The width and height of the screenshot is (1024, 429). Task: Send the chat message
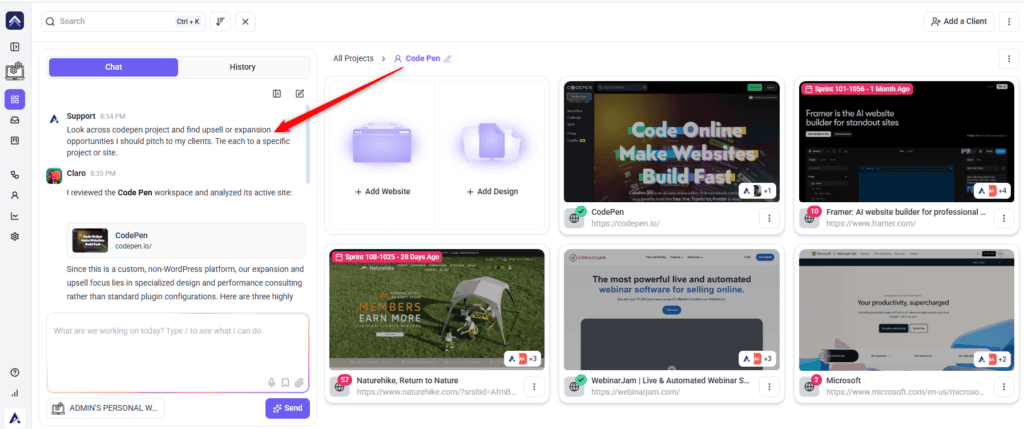click(x=287, y=408)
